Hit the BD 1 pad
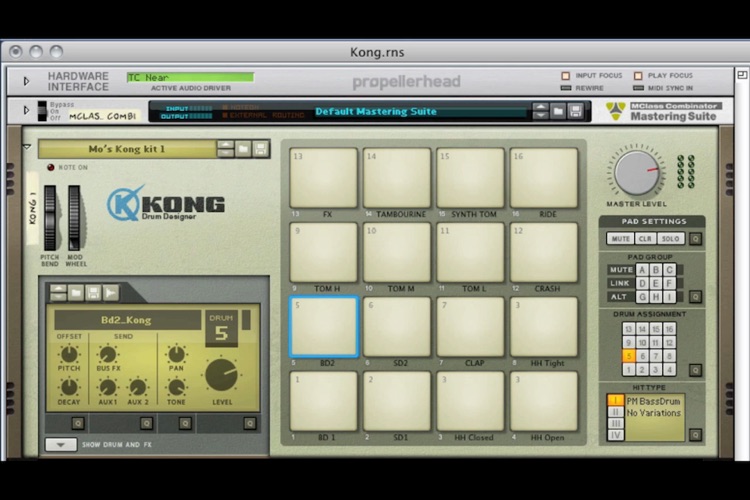The width and height of the screenshot is (750, 500). (x=323, y=401)
